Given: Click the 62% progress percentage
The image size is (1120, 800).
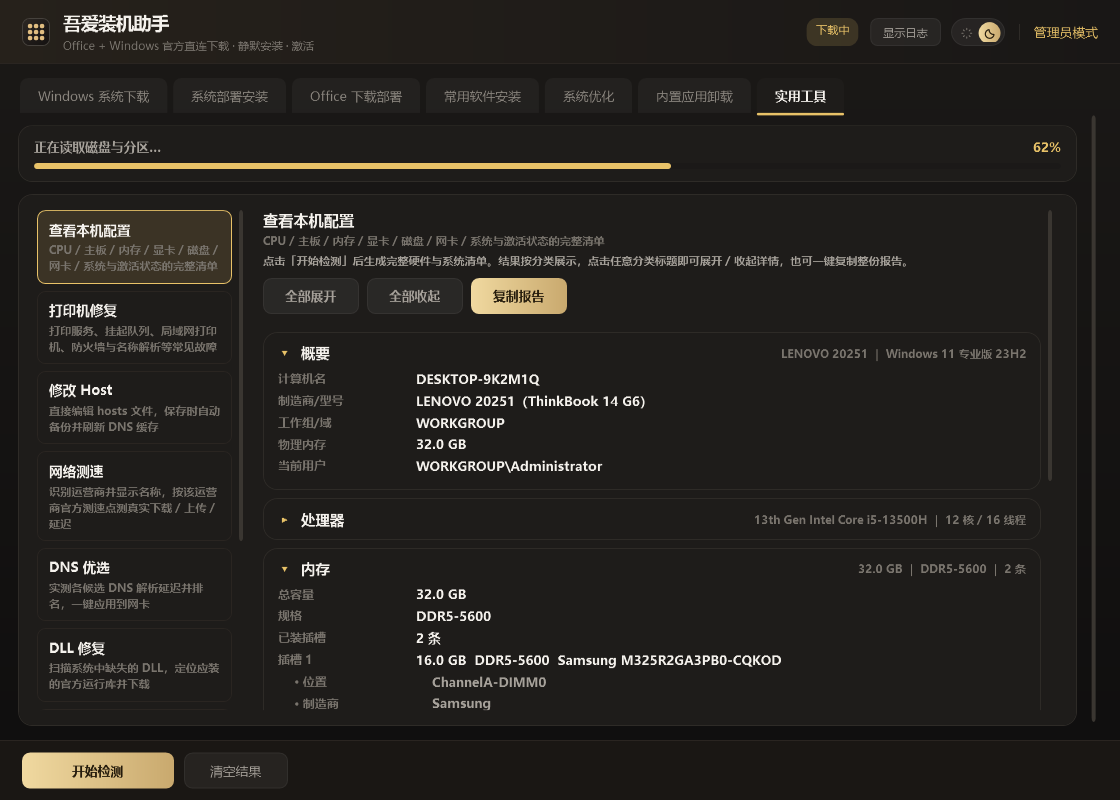Looking at the screenshot, I should click(x=1046, y=147).
